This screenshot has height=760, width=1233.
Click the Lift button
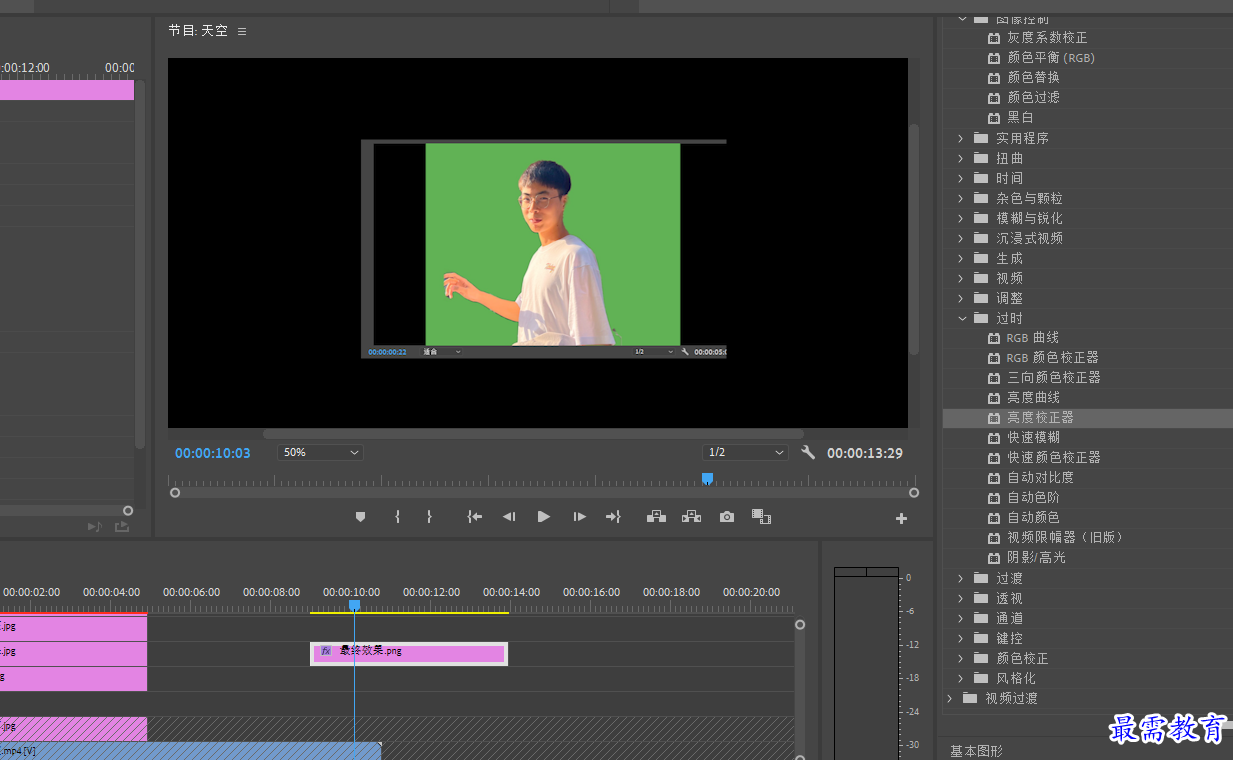pos(656,517)
